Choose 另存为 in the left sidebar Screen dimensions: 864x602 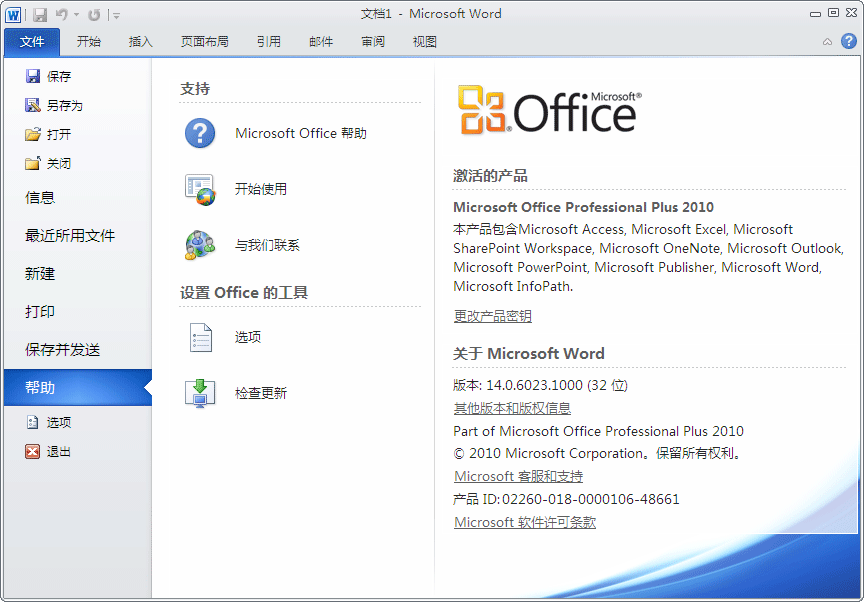tap(64, 105)
